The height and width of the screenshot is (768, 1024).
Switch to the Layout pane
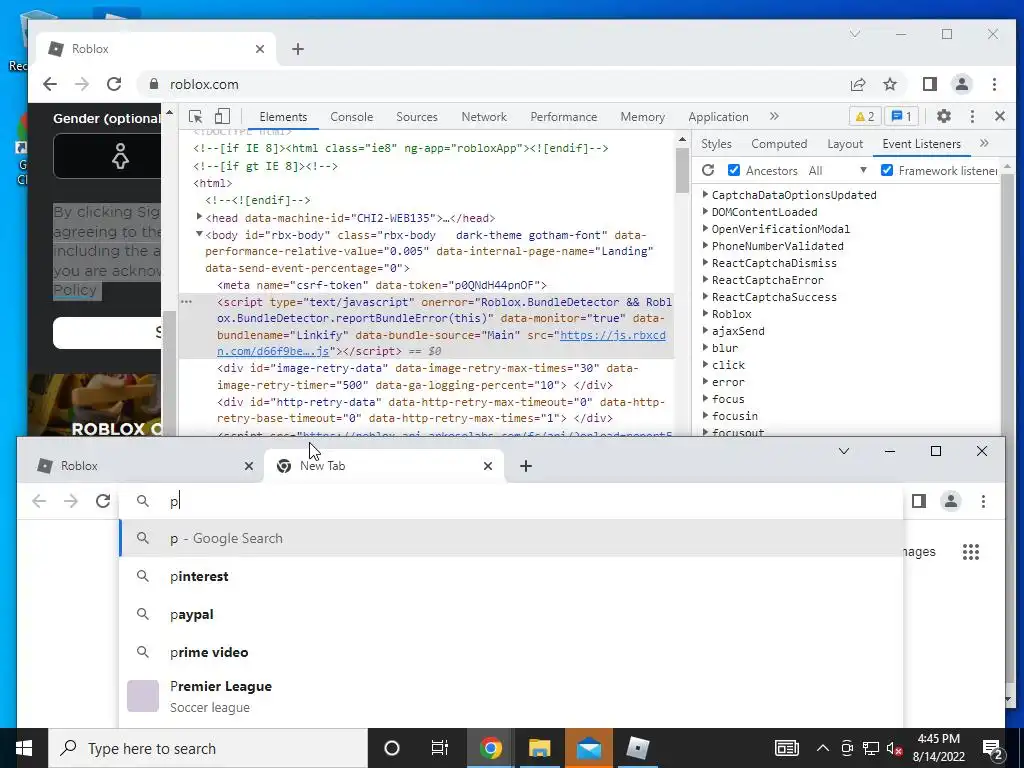(x=845, y=144)
